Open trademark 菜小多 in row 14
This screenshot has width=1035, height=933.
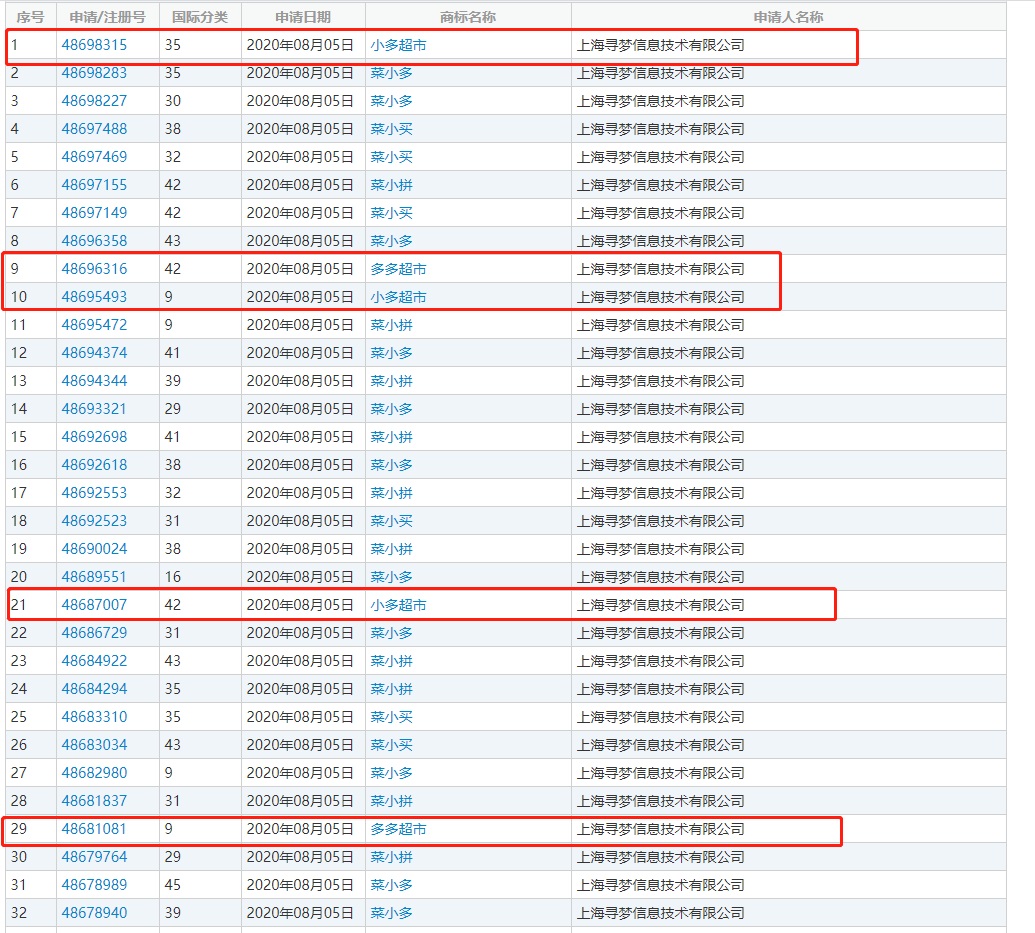point(391,409)
